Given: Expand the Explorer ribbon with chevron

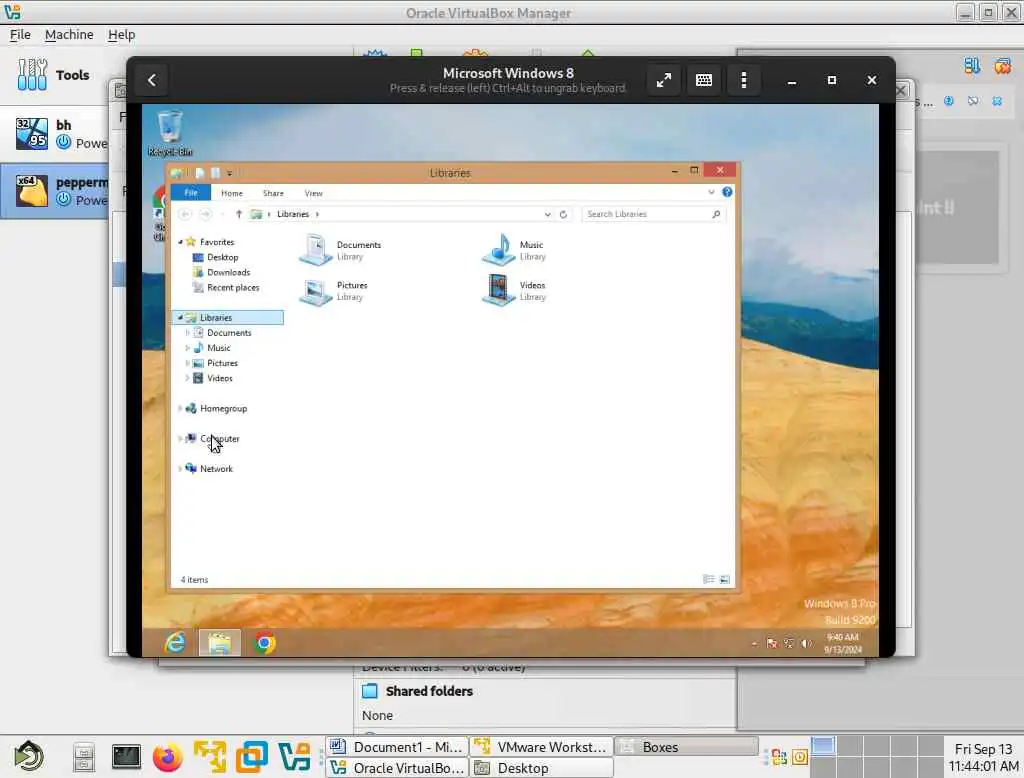Looking at the screenshot, I should (711, 192).
